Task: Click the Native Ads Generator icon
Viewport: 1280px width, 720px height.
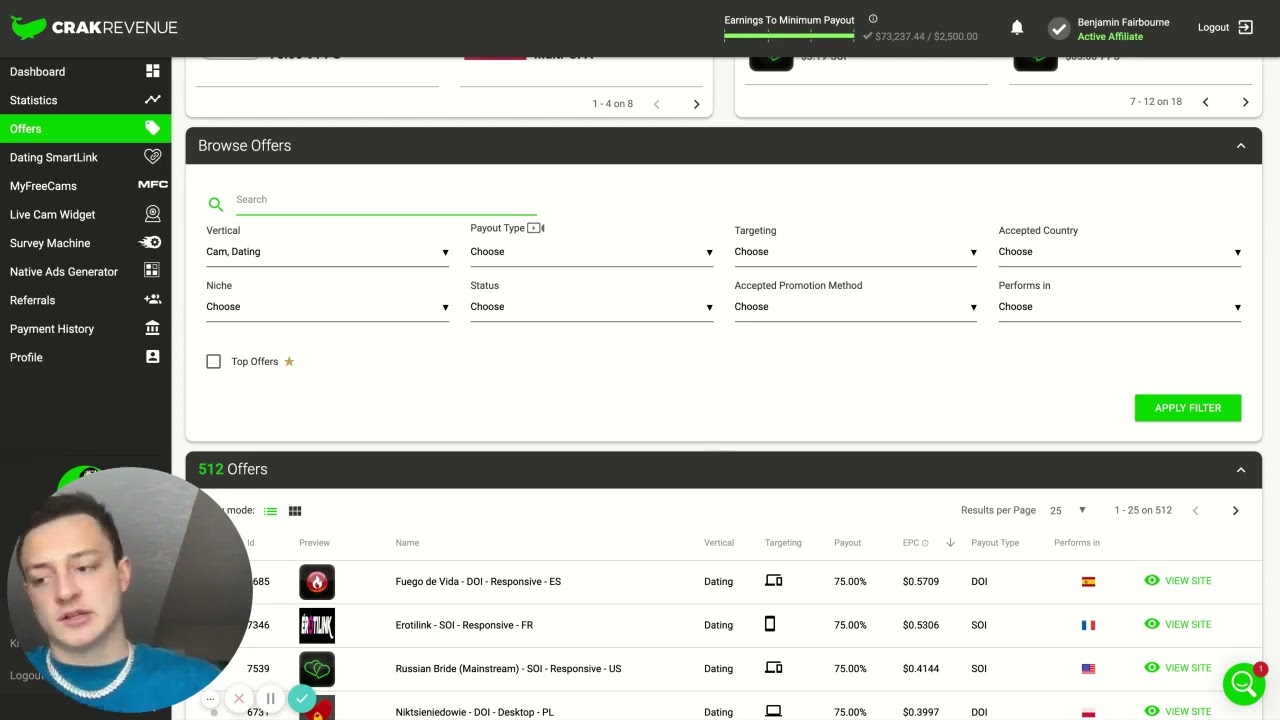Action: (152, 271)
